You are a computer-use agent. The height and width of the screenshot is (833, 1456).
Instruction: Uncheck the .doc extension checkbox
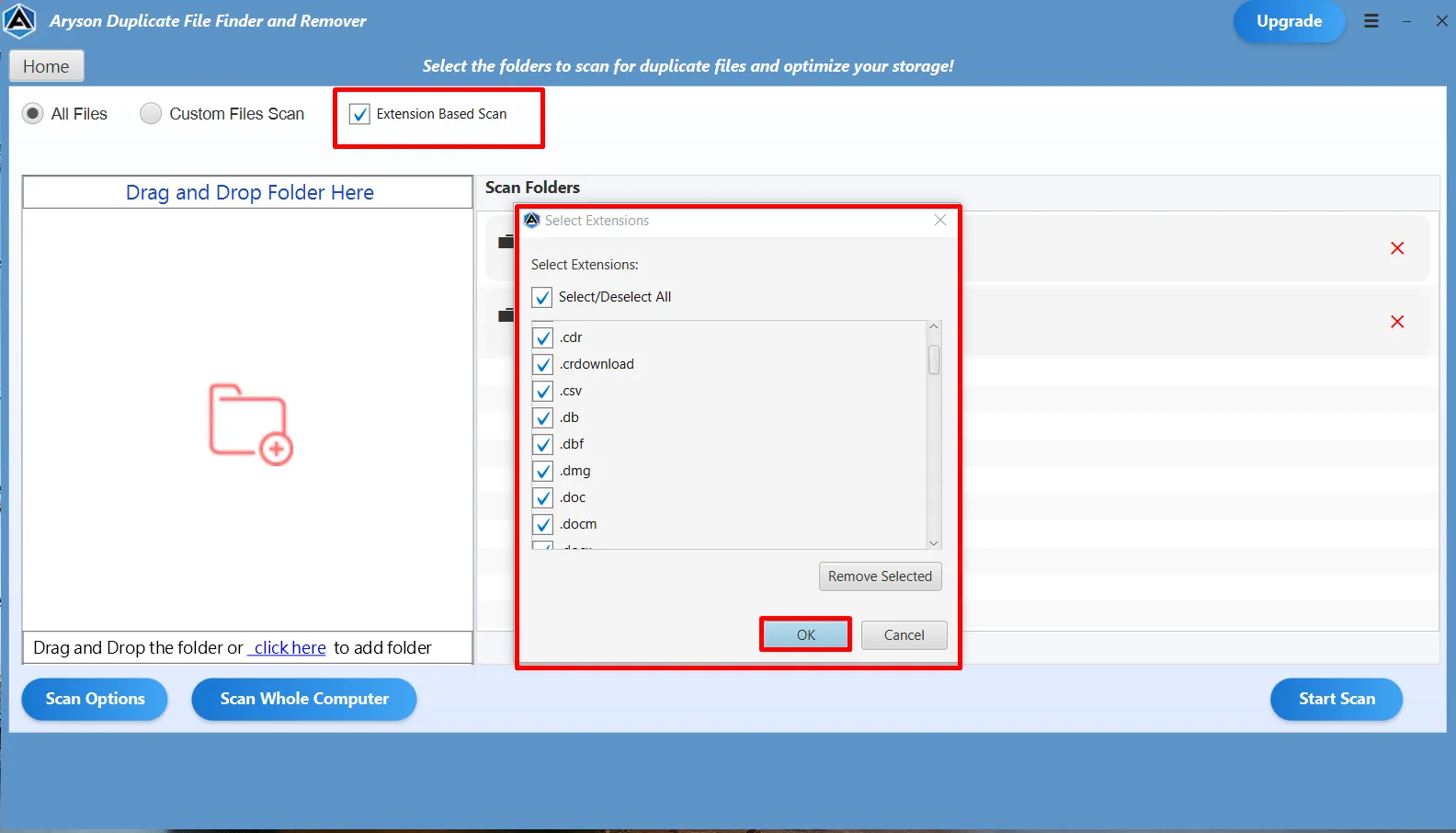tap(543, 497)
